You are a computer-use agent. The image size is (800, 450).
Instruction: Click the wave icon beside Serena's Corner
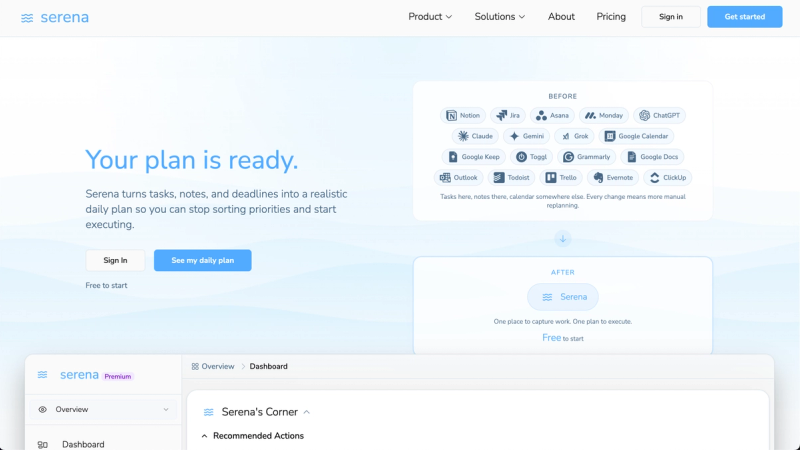click(208, 412)
